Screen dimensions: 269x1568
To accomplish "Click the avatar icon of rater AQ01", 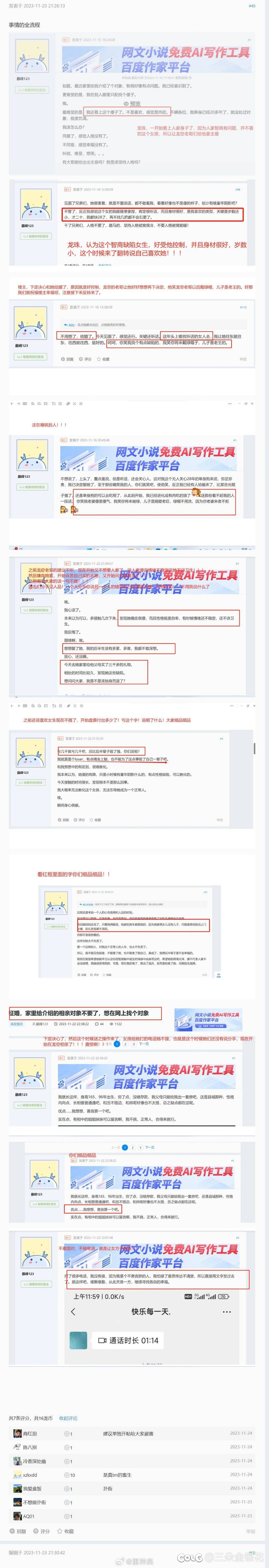I will 18,1516.
